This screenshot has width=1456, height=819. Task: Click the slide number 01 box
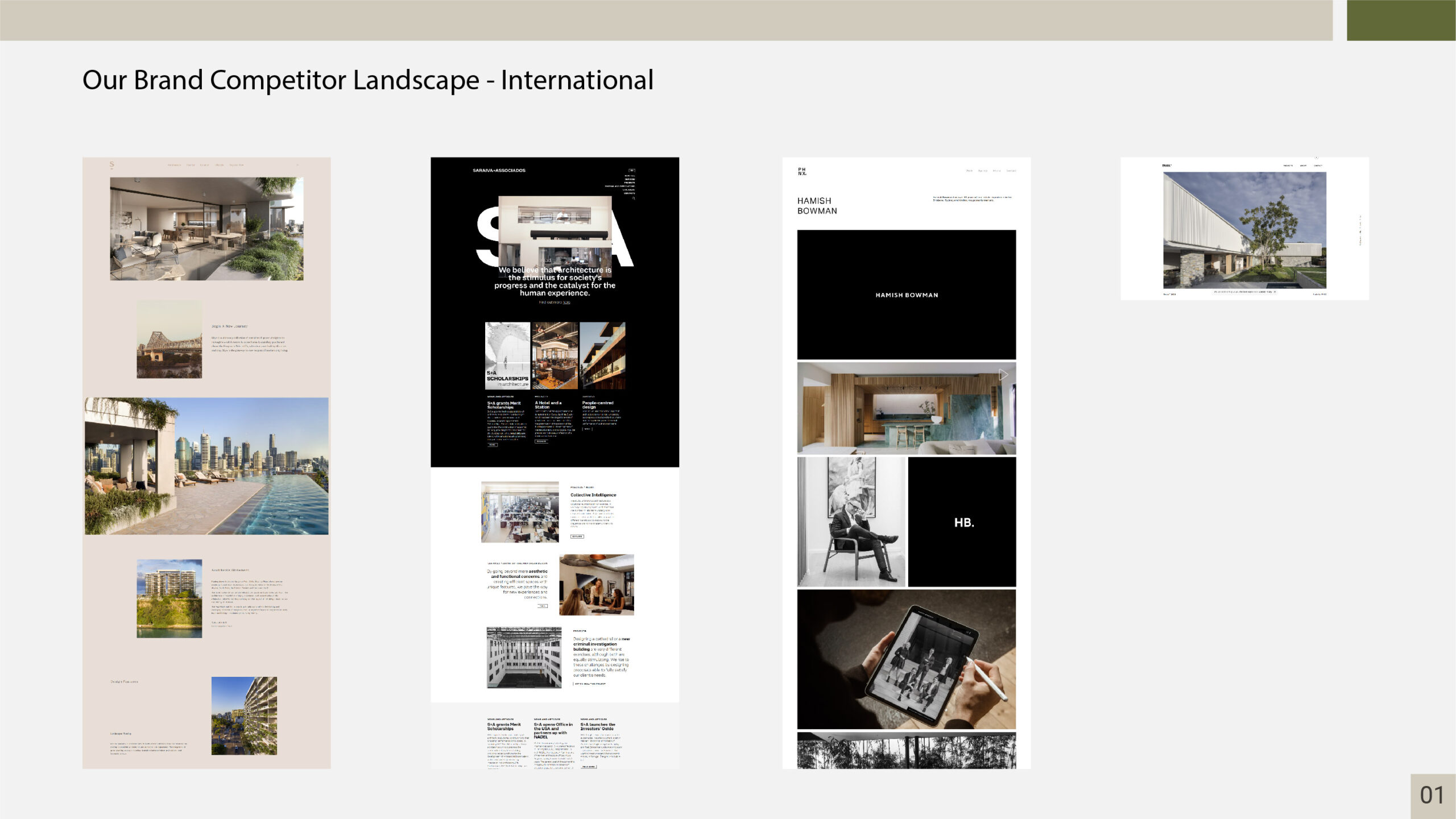point(1432,795)
